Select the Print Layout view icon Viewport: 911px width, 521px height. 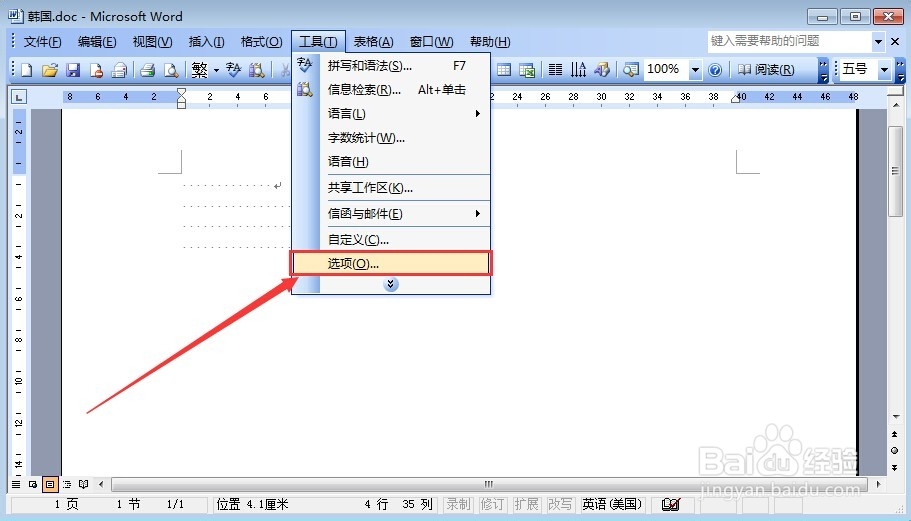50,484
